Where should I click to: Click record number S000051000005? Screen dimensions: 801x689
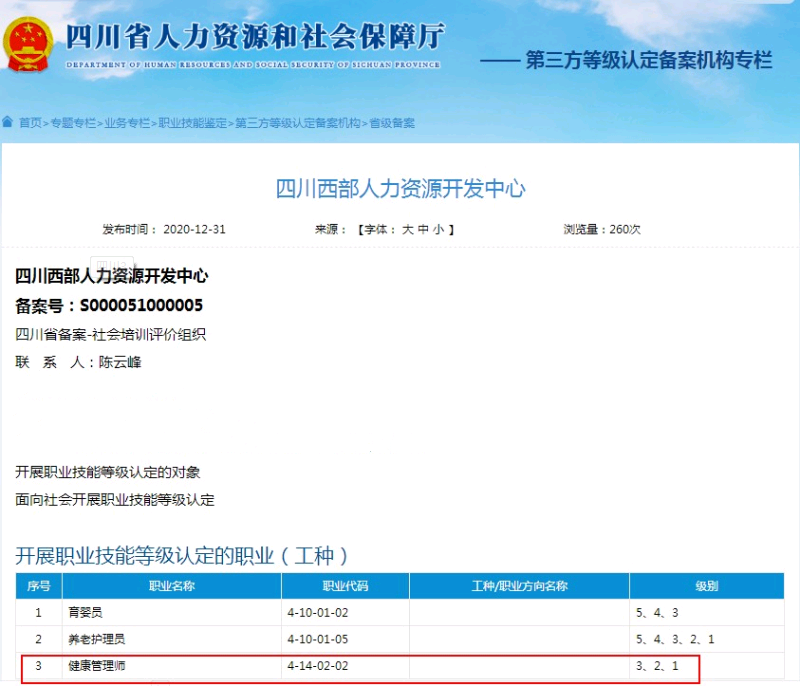pos(142,305)
